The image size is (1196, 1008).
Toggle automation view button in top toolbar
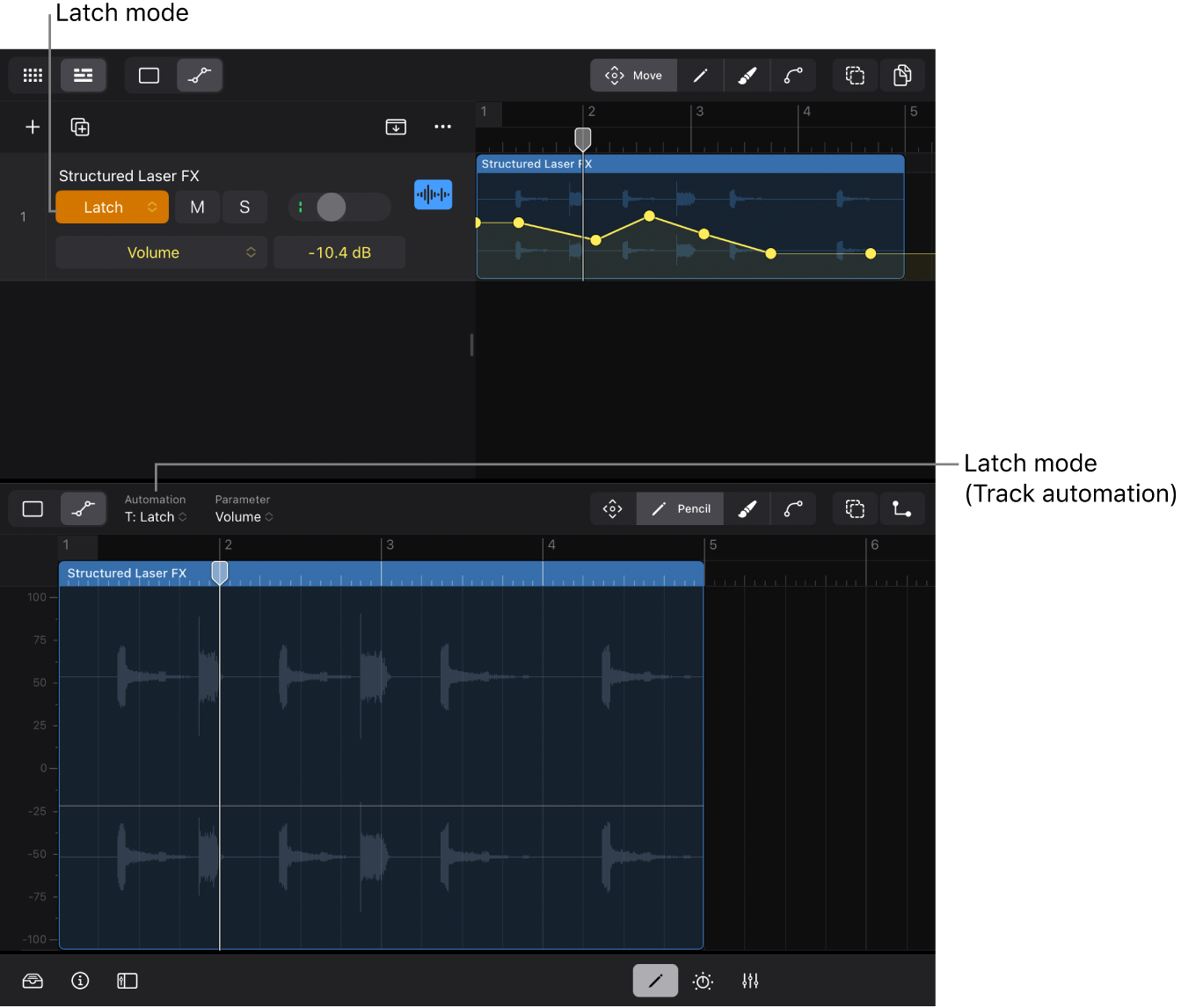click(200, 76)
